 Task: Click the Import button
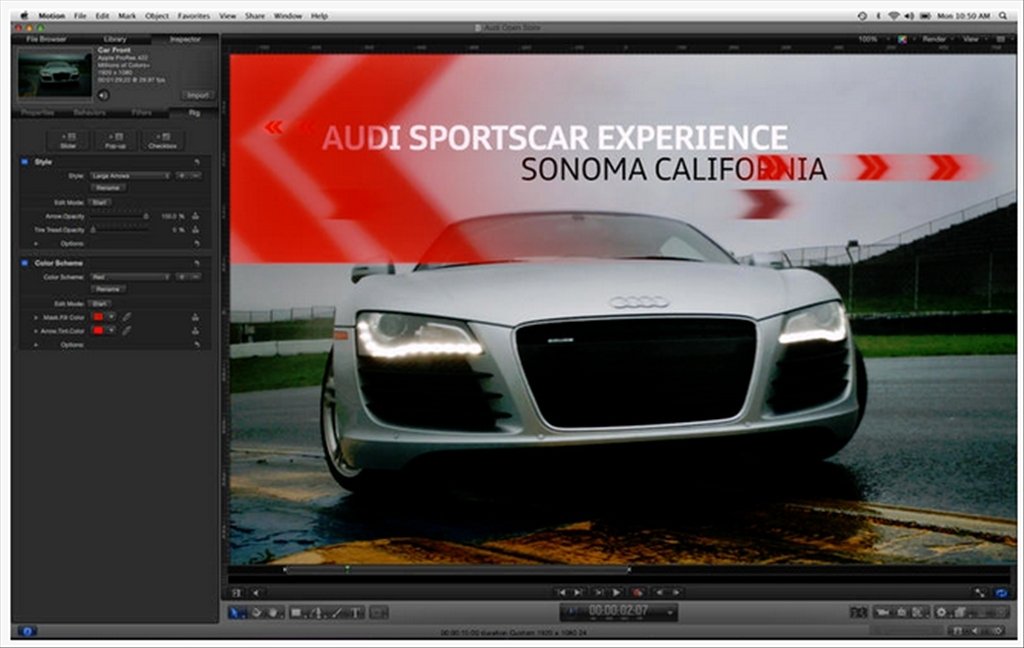pos(197,95)
